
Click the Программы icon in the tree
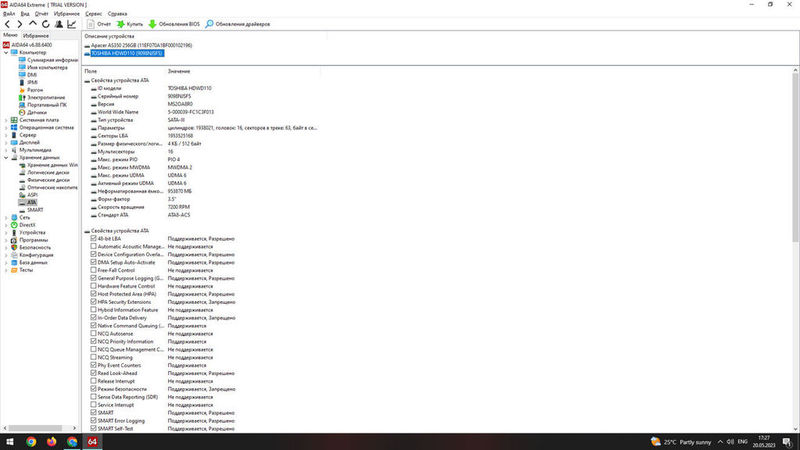(x=14, y=240)
